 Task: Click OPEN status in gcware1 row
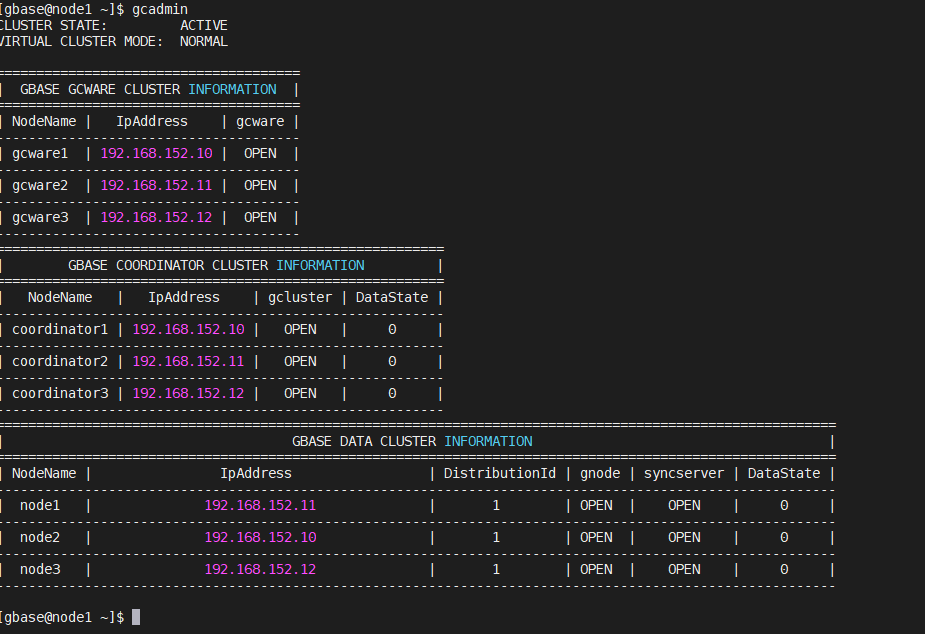point(260,153)
